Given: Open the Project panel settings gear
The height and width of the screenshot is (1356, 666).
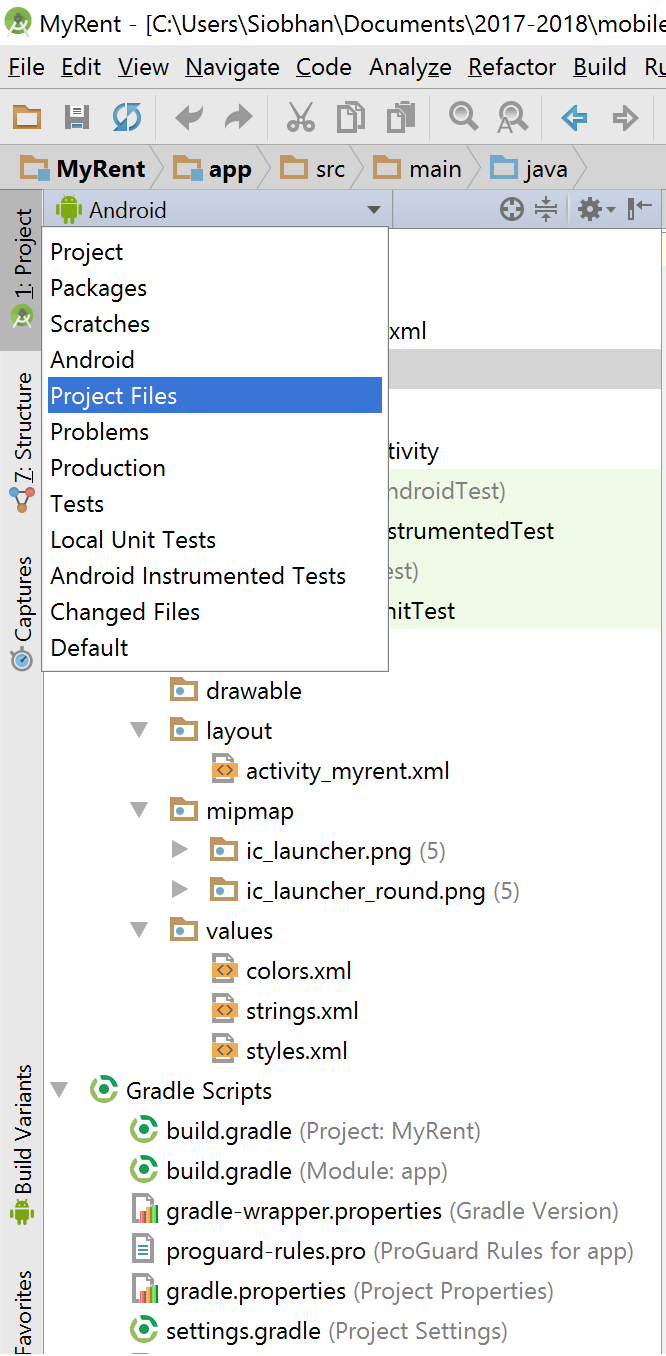Looking at the screenshot, I should 589,209.
